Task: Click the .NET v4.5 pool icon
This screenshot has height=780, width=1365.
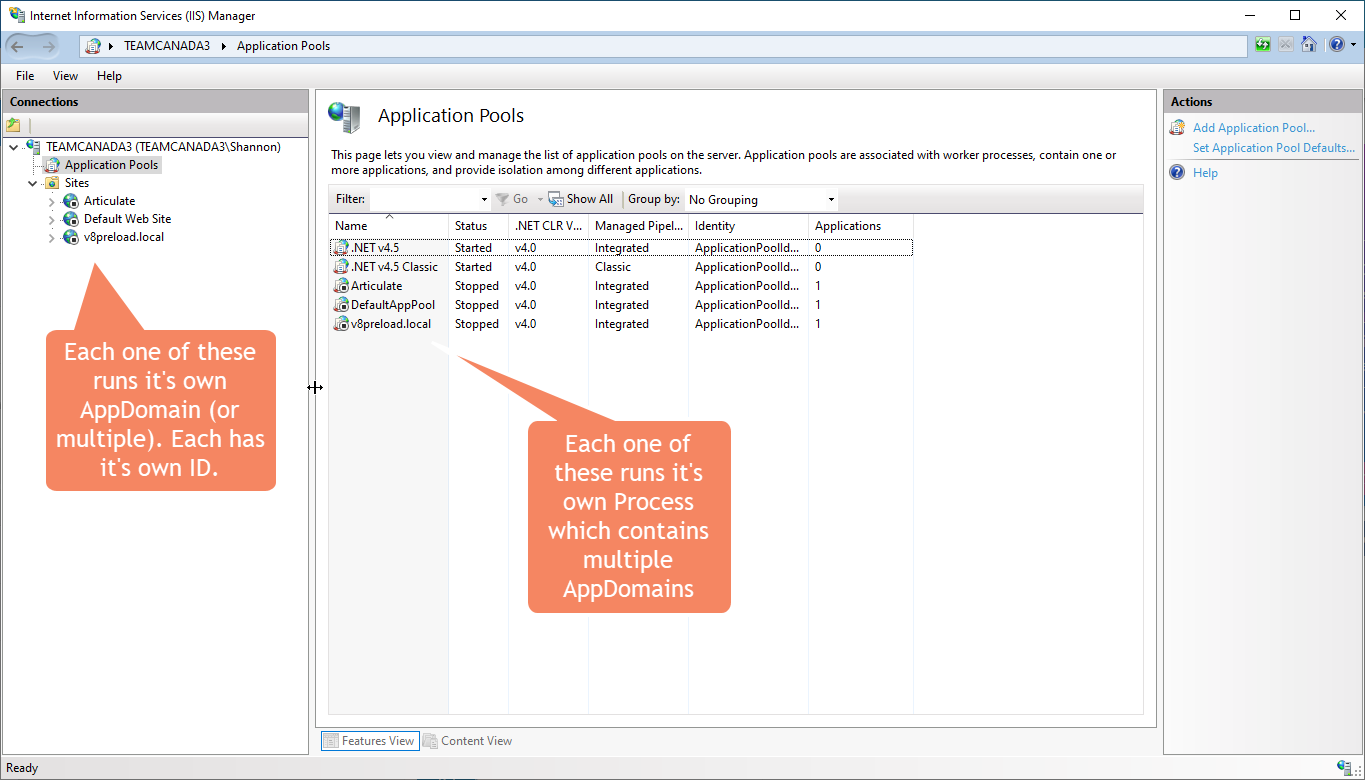Action: [341, 248]
